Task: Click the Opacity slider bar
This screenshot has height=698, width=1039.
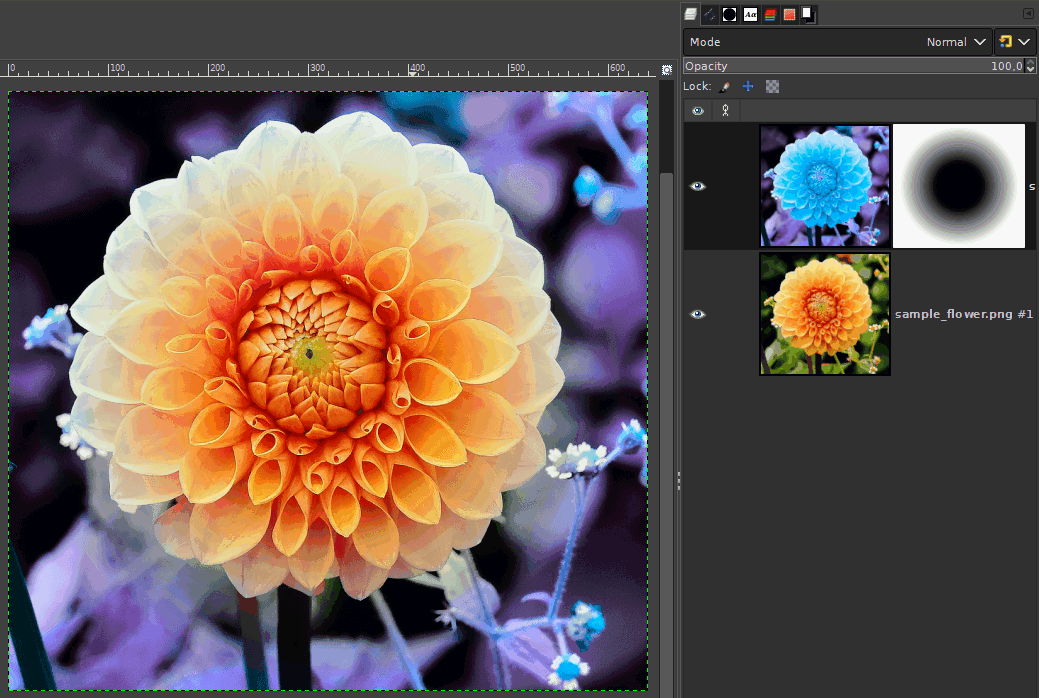Action: (x=853, y=66)
